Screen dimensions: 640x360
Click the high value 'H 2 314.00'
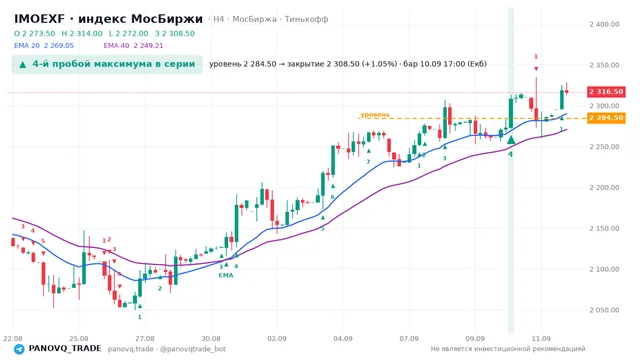point(82,33)
